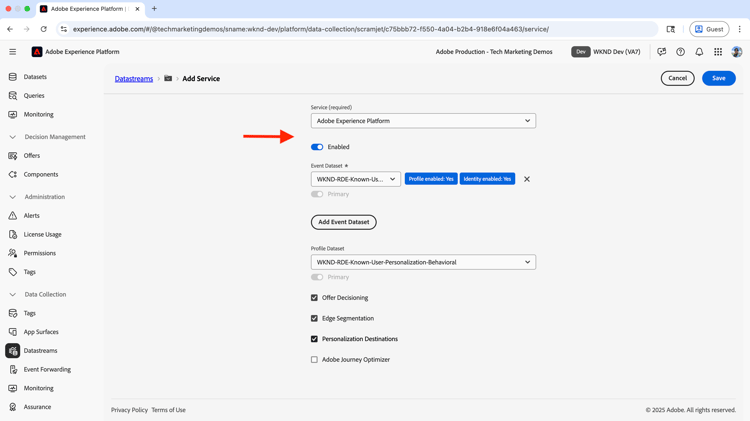Reload the page with refresh button

[44, 29]
